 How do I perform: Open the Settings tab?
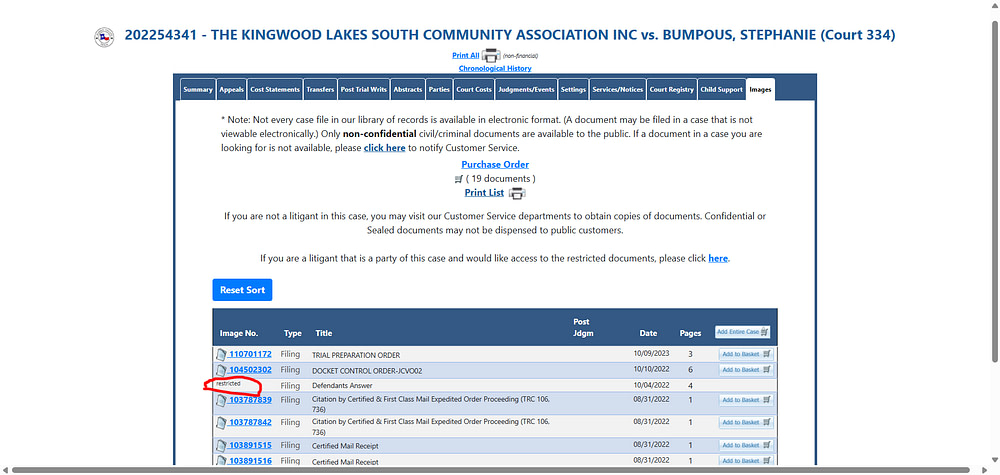point(573,90)
